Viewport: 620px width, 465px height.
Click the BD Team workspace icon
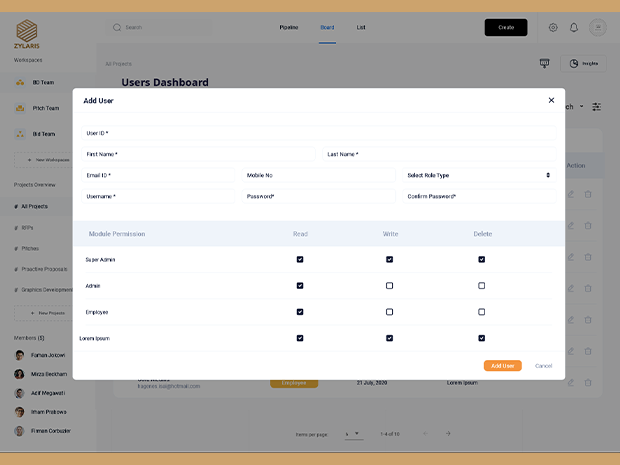pyautogui.click(x=20, y=83)
